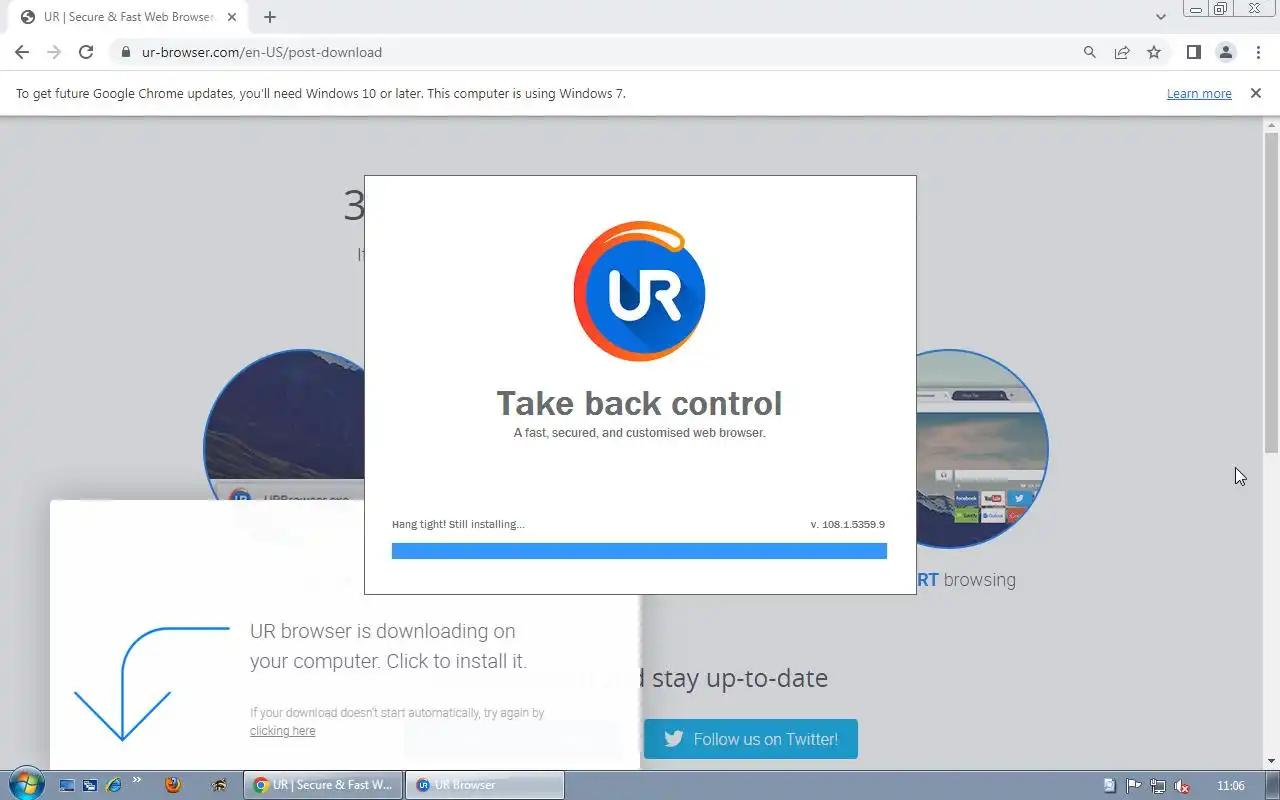View site info via the padlock icon
Viewport: 1280px width, 800px height.
pos(125,52)
